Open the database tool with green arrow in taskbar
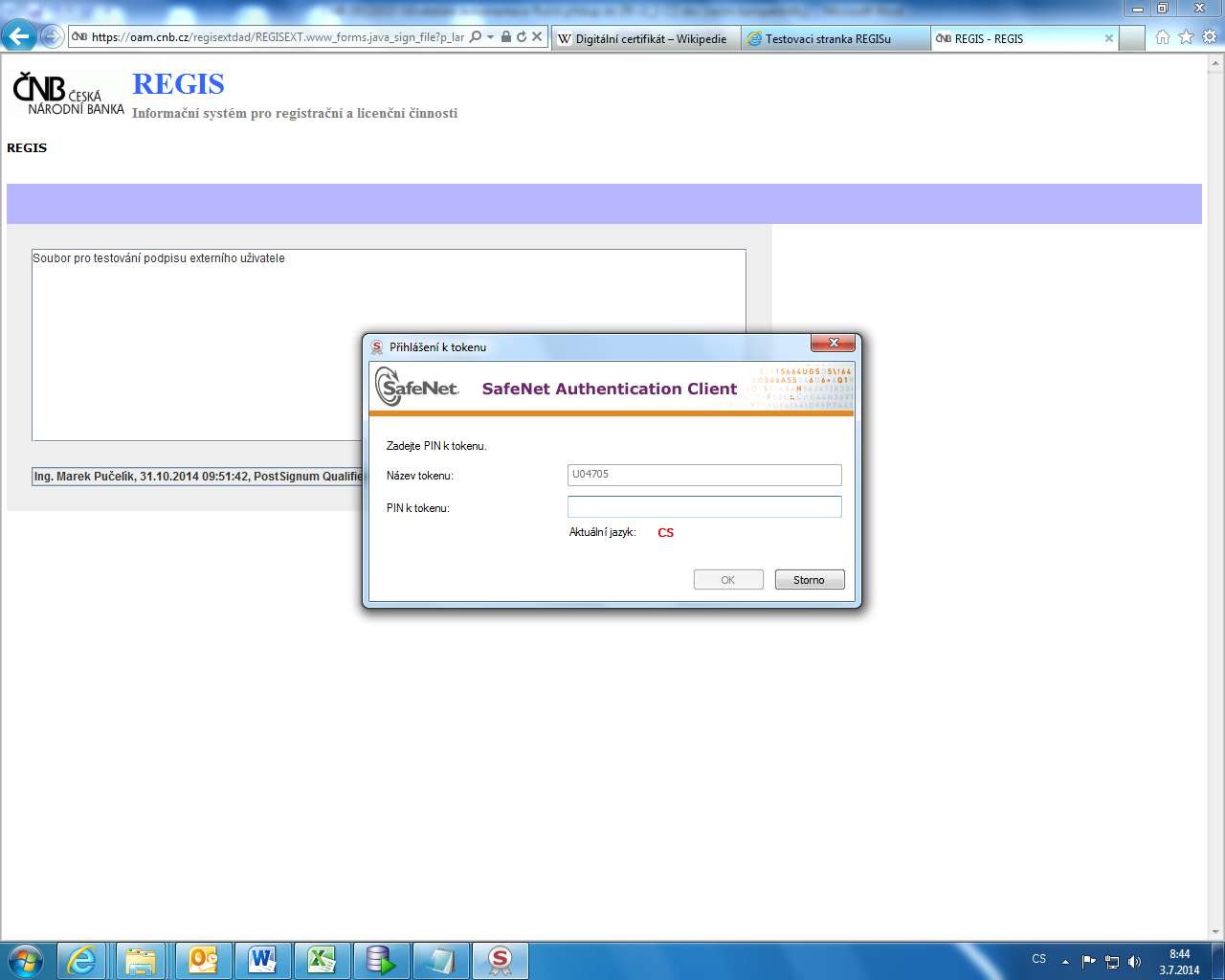The height and width of the screenshot is (980, 1225). [x=381, y=960]
